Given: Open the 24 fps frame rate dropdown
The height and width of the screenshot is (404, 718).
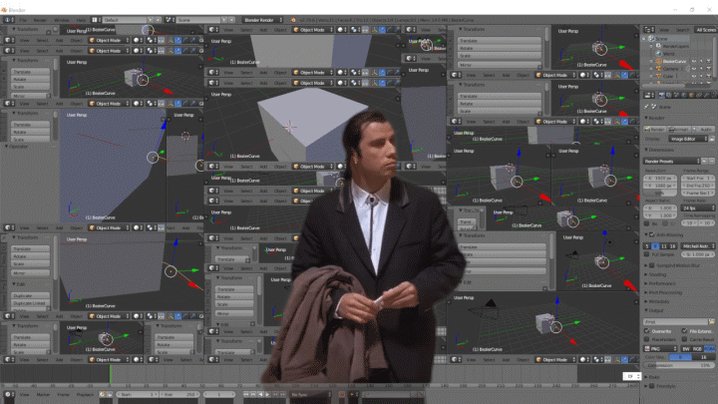Looking at the screenshot, I should click(x=698, y=207).
